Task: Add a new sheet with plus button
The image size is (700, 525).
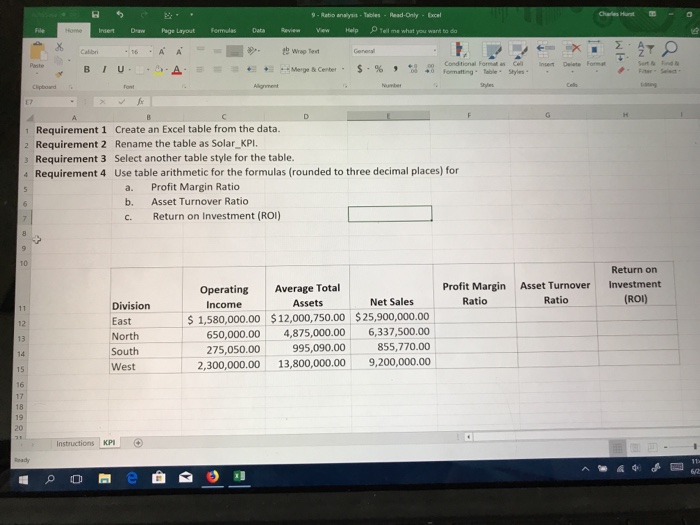Action: click(138, 443)
